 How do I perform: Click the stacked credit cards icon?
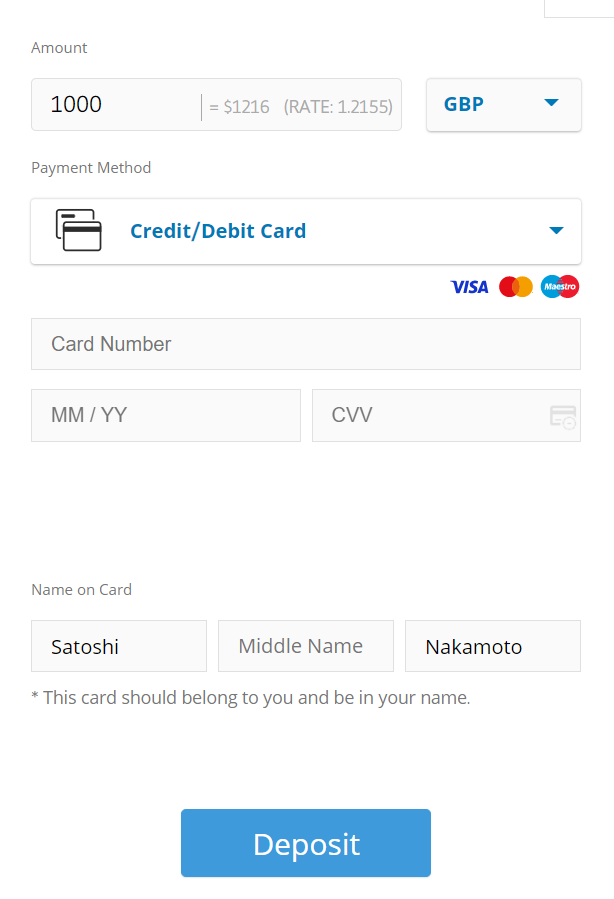(x=79, y=230)
